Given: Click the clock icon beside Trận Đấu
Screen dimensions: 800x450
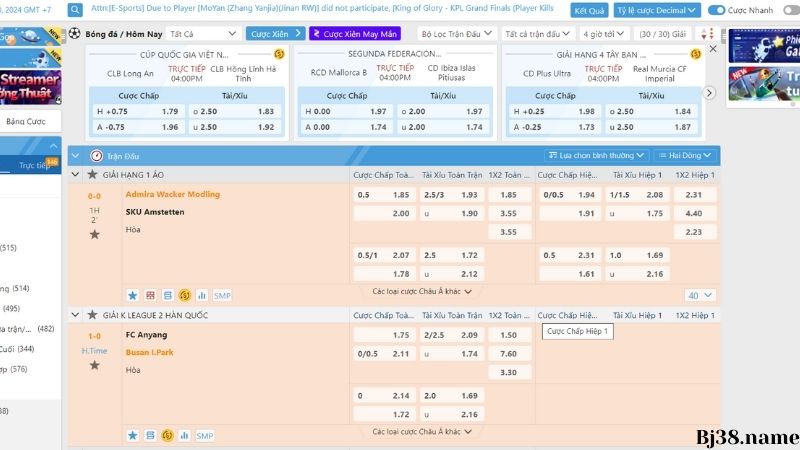Looking at the screenshot, I should (x=96, y=155).
